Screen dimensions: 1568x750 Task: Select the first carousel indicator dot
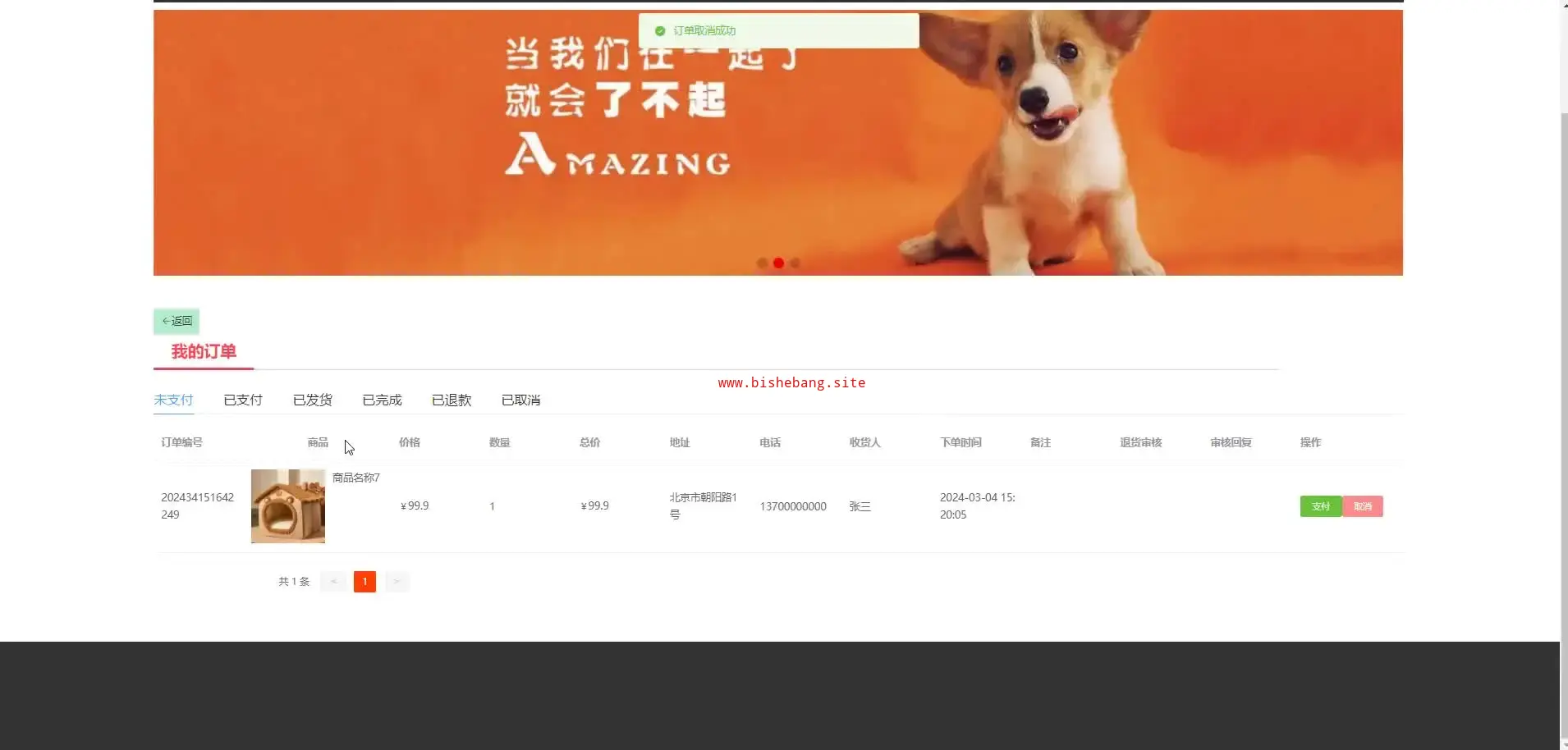click(x=763, y=263)
